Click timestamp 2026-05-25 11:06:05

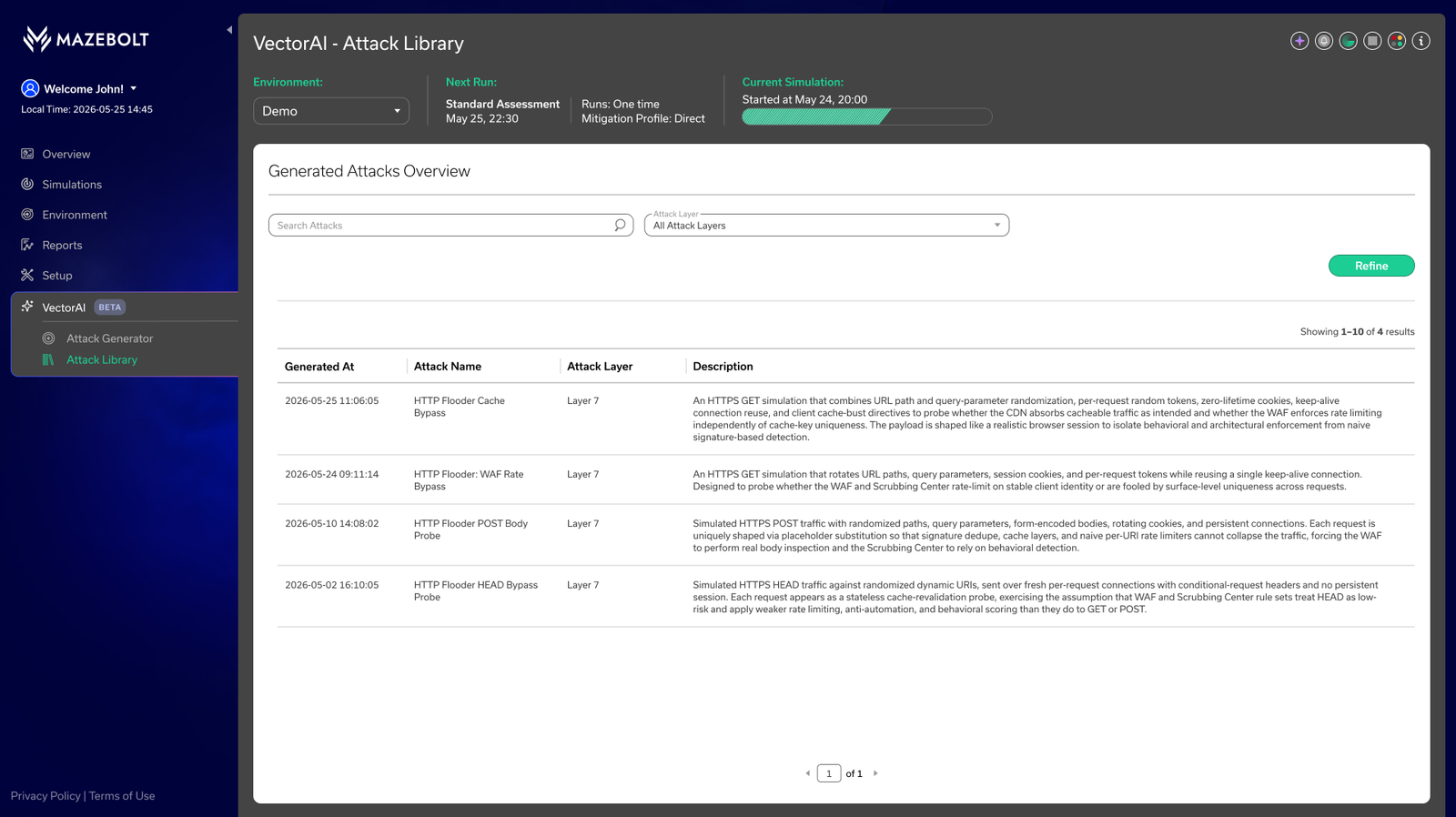click(x=331, y=400)
